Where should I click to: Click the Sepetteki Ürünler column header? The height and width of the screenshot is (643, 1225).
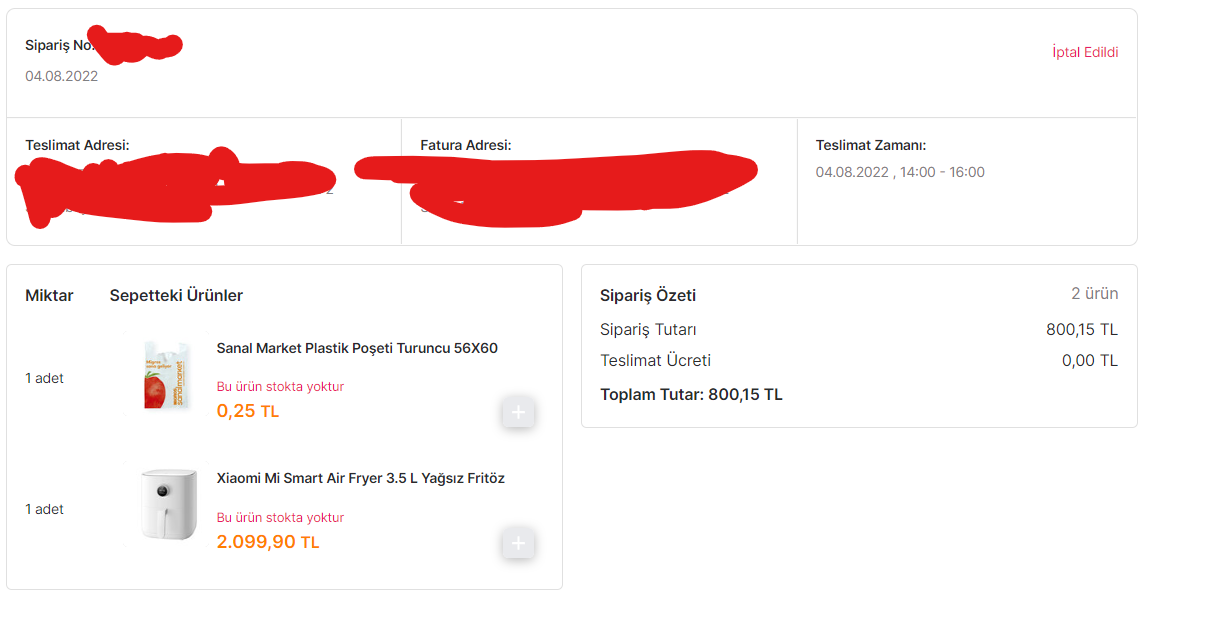176,295
